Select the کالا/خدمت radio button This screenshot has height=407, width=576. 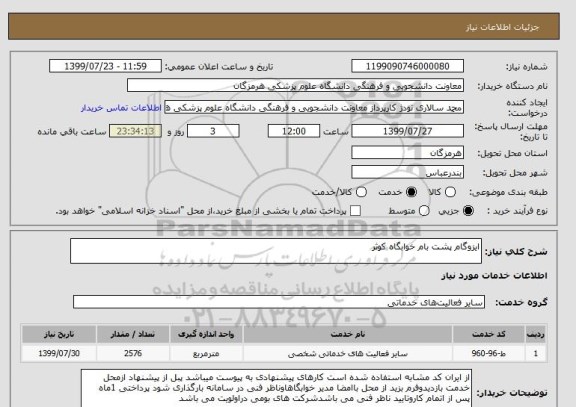(361, 192)
